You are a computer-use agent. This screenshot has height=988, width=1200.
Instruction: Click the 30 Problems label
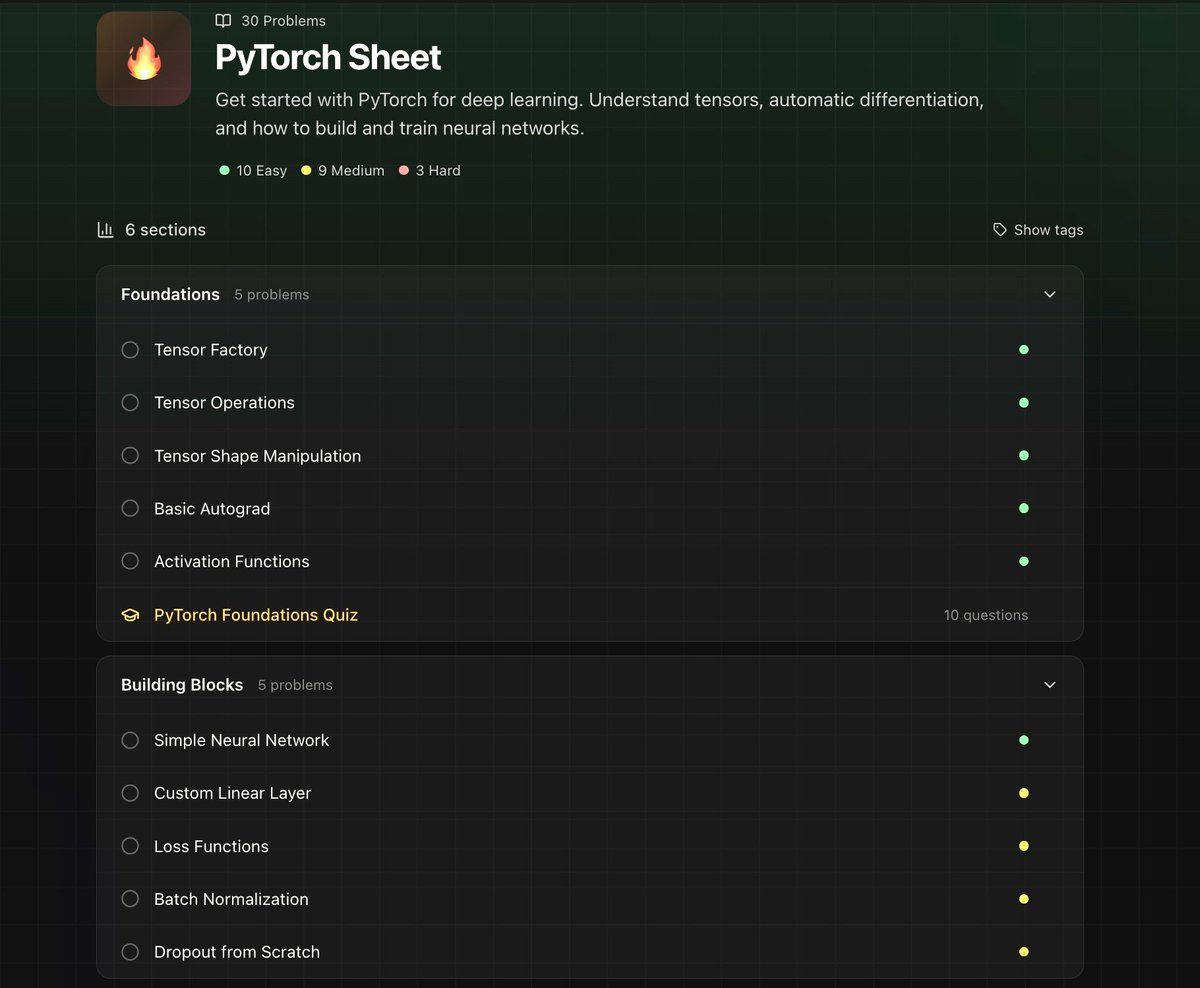[x=283, y=21]
